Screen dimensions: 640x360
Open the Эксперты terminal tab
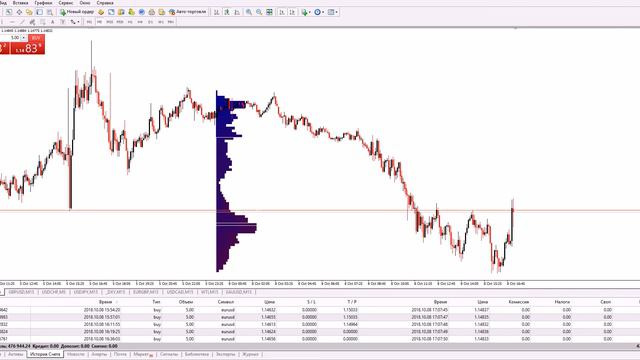tap(225, 354)
